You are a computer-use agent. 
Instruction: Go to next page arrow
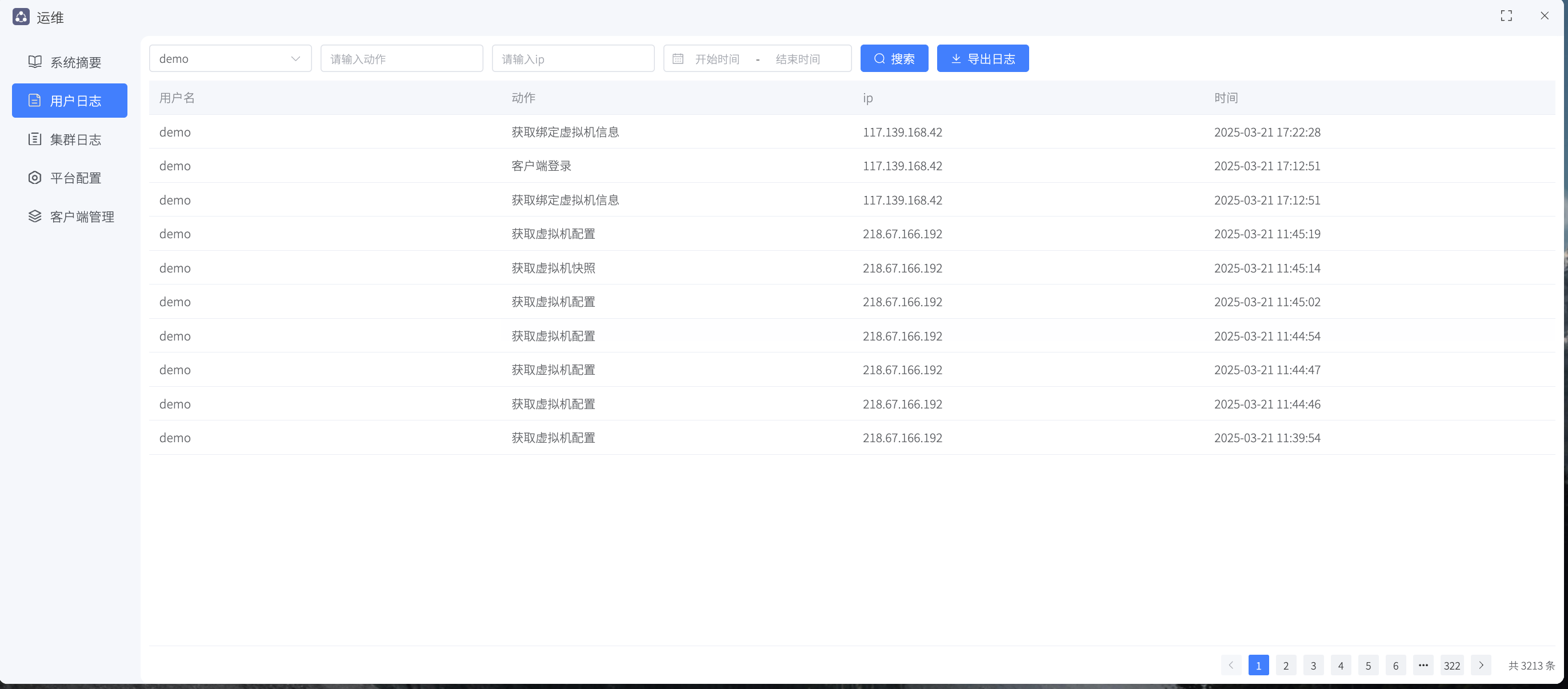coord(1481,665)
